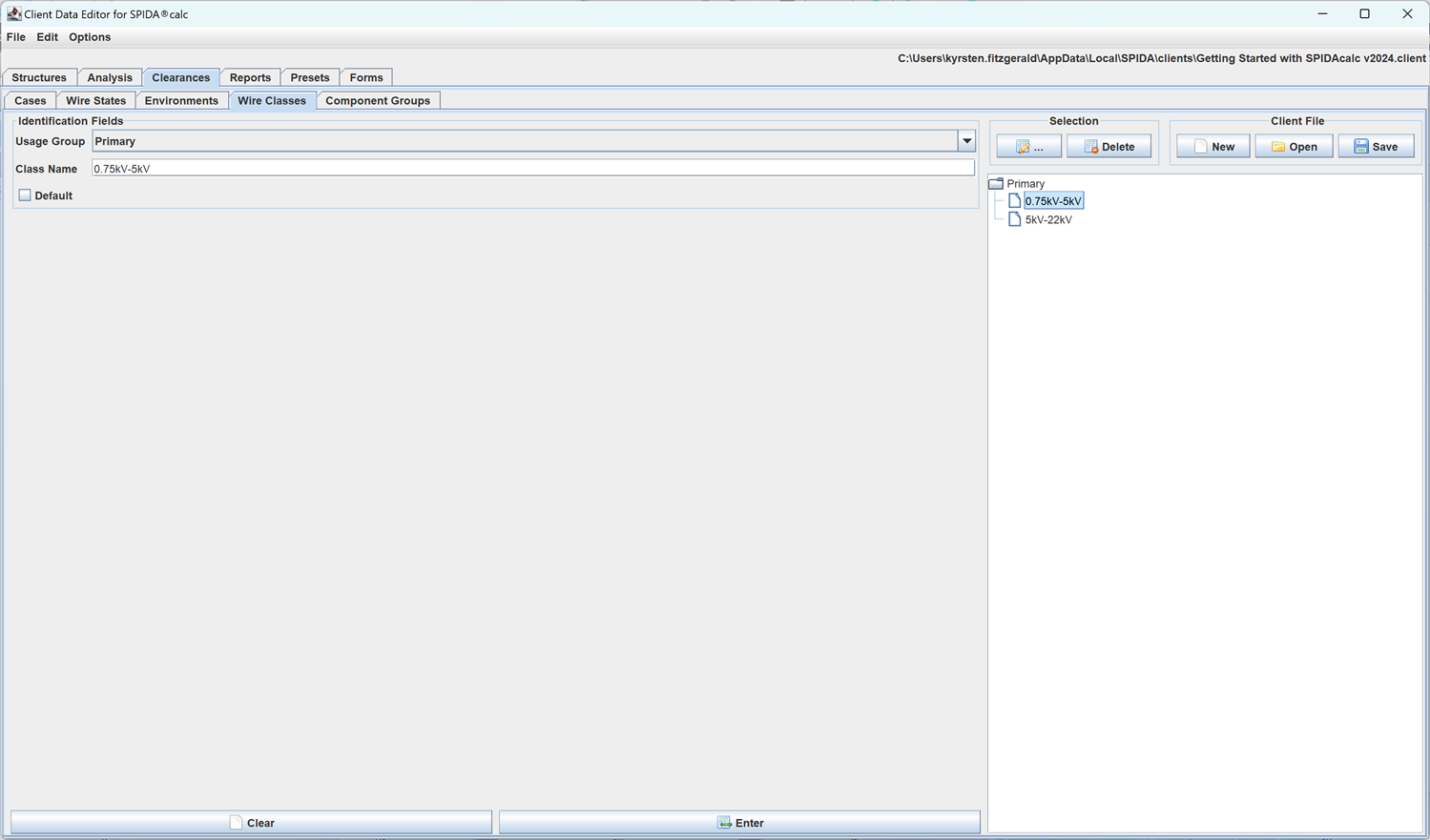The image size is (1430, 840).
Task: Click the Open client file button
Action: pos(1294,147)
